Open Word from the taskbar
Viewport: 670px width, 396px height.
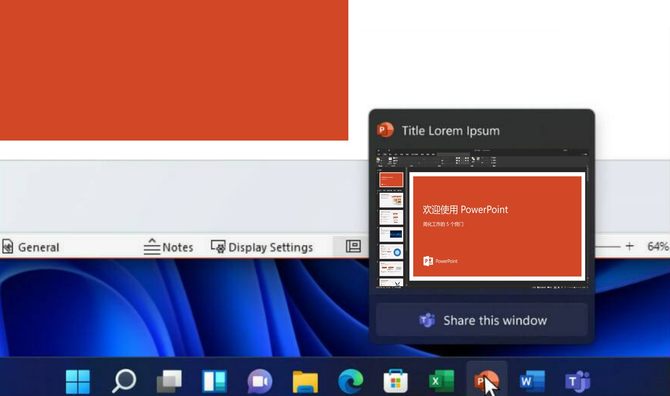tap(532, 381)
